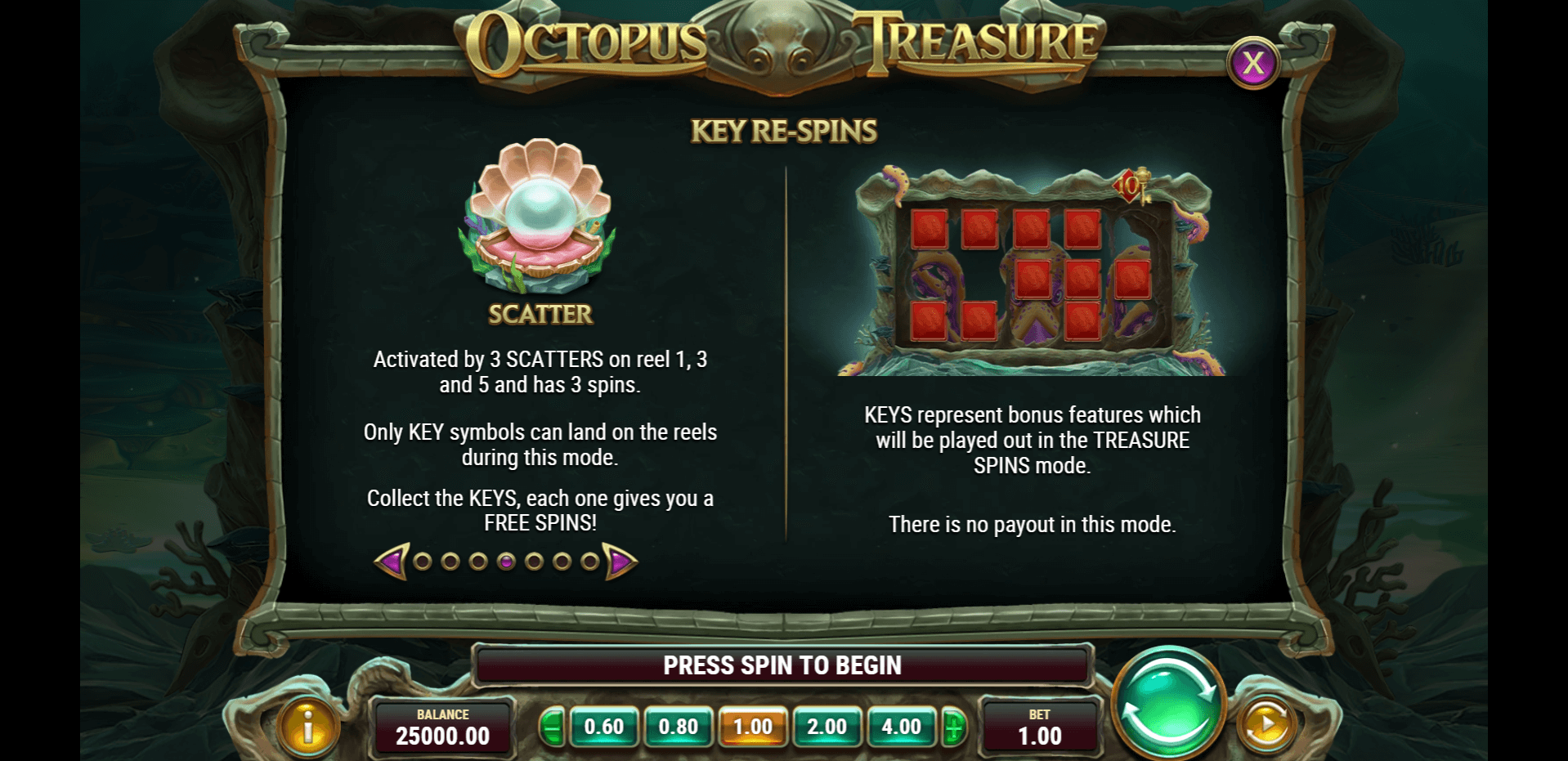Select the fifth page indicator dot

click(534, 562)
